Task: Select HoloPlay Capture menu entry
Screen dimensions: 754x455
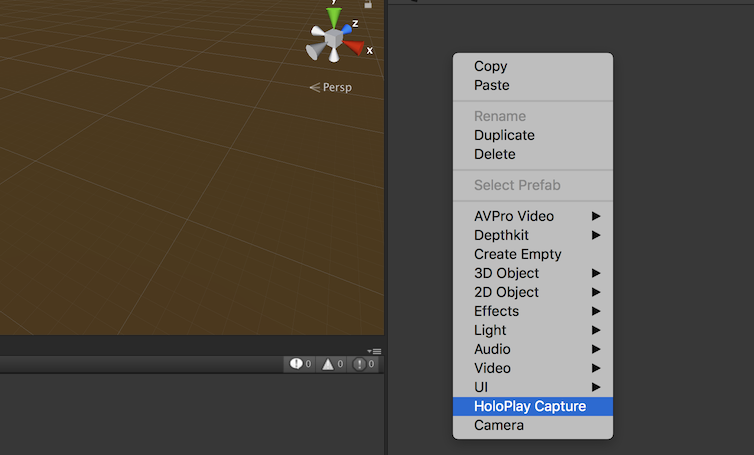Action: pyautogui.click(x=533, y=406)
